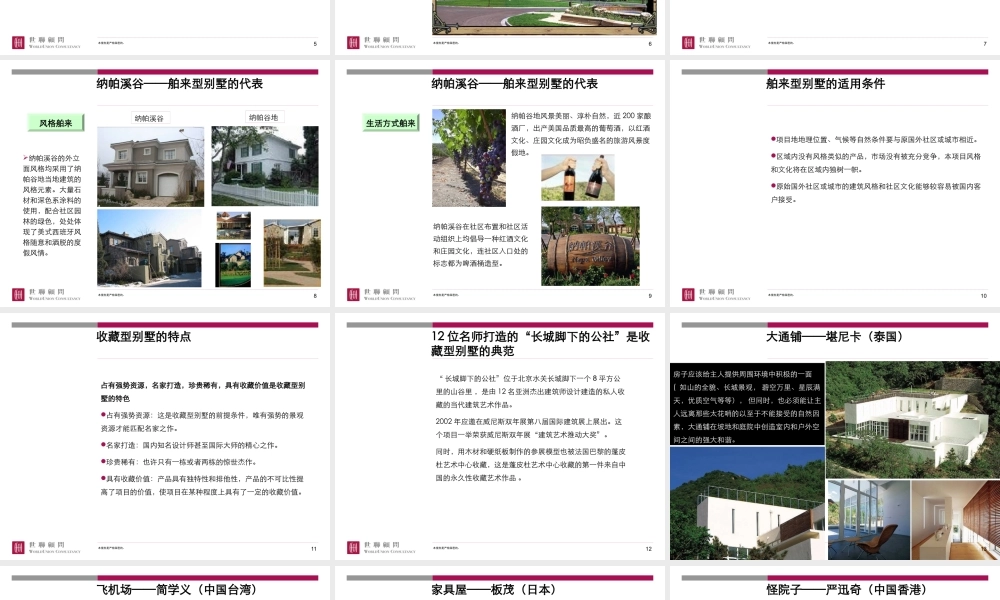Click the 世联顾问 logo on slide 12
1000x600 pixels.
[381, 547]
